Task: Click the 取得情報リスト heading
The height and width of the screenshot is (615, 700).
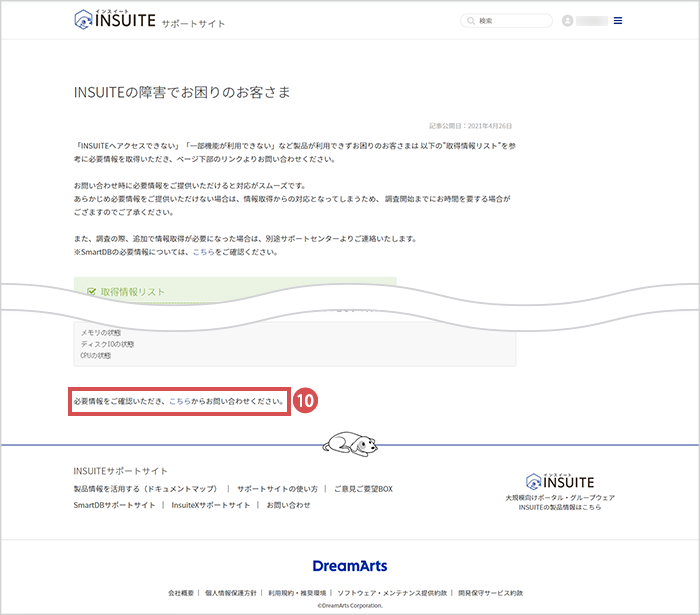Action: tap(133, 292)
